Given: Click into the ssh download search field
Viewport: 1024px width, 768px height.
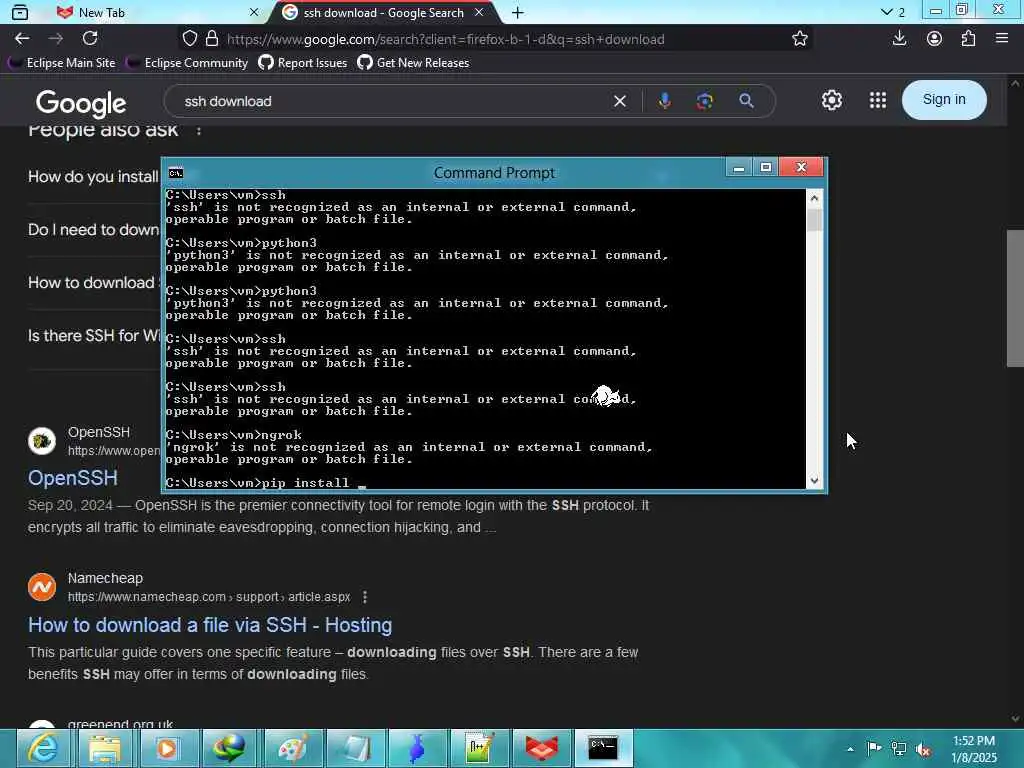Looking at the screenshot, I should tap(392, 101).
